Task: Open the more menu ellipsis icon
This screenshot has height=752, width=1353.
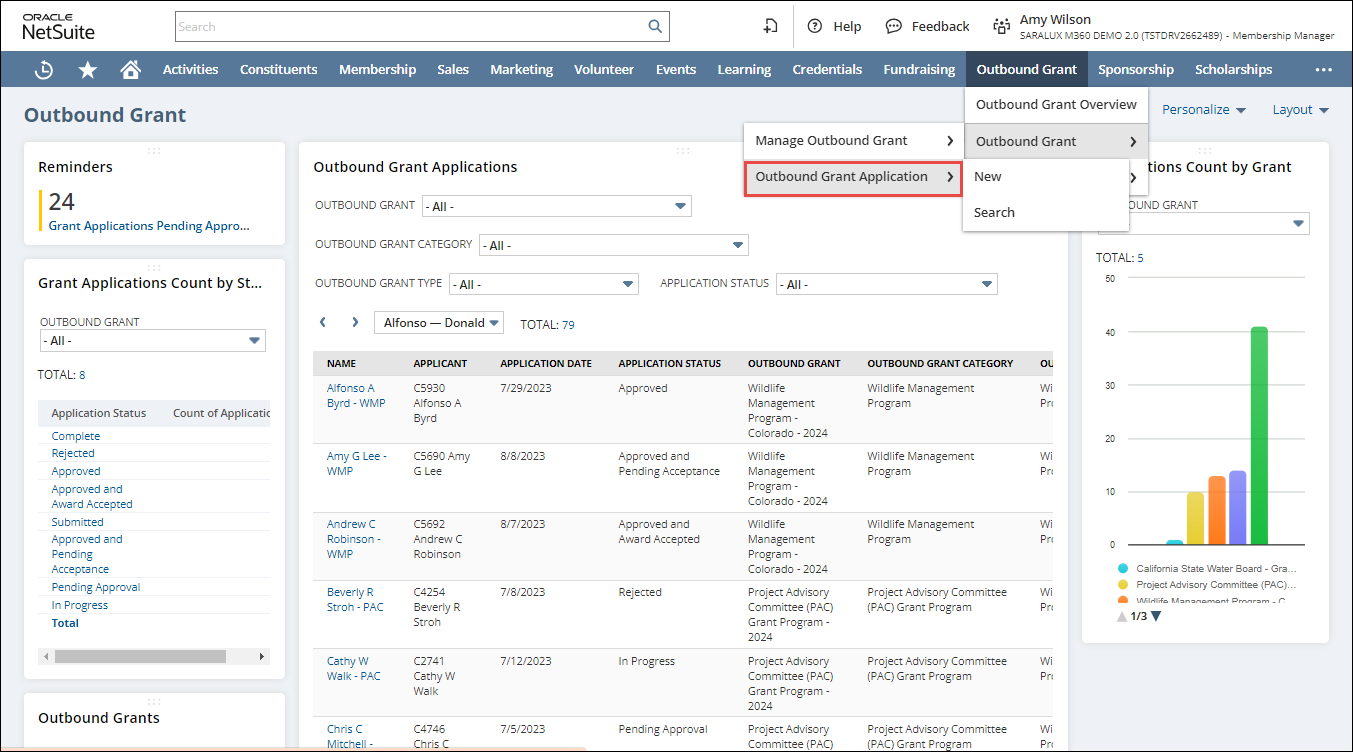Action: tap(1324, 70)
